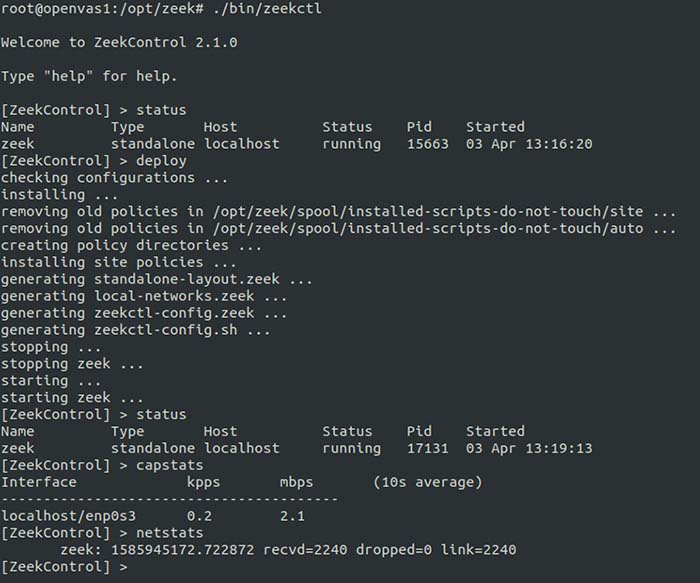
Task: Click the dropped=0 statistic
Action: tap(394, 550)
